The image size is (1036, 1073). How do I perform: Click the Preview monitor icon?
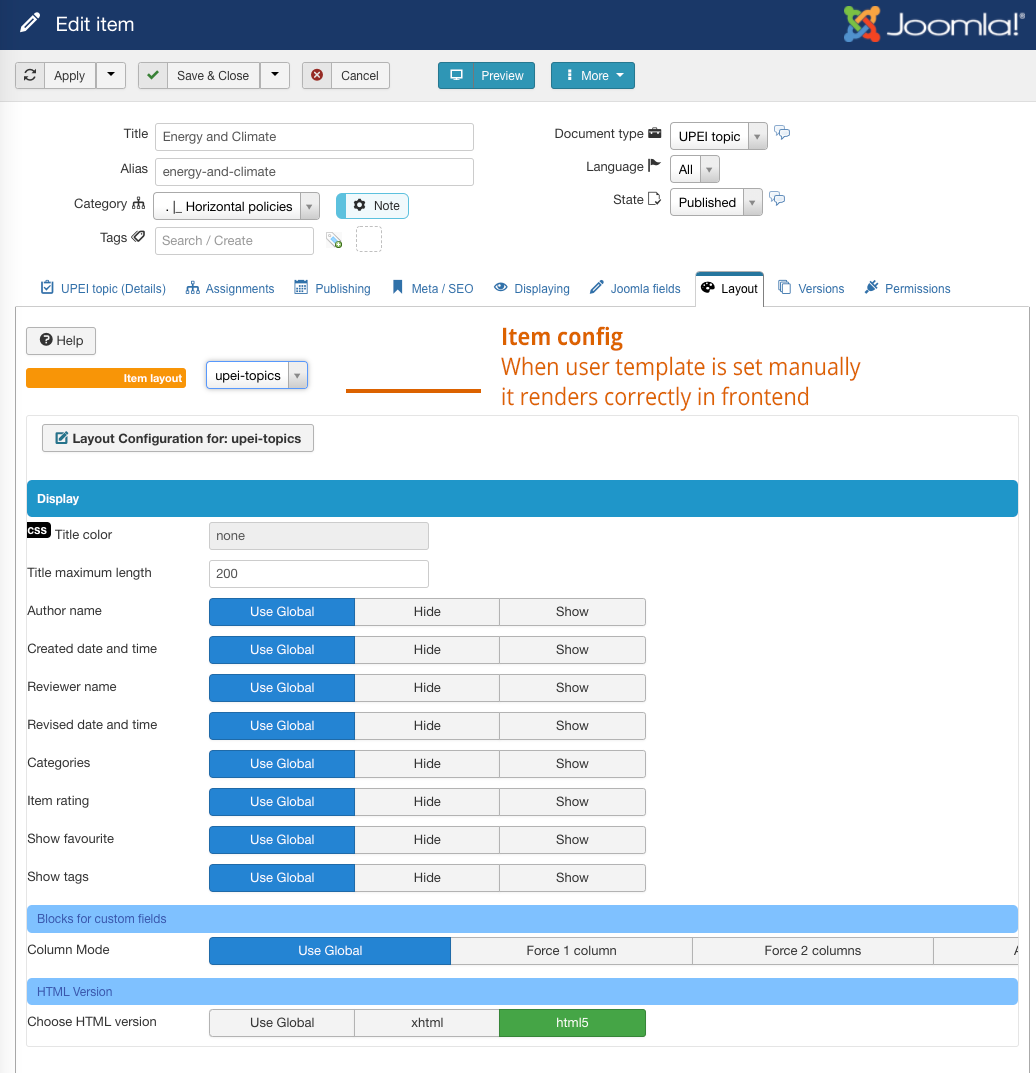coord(456,75)
